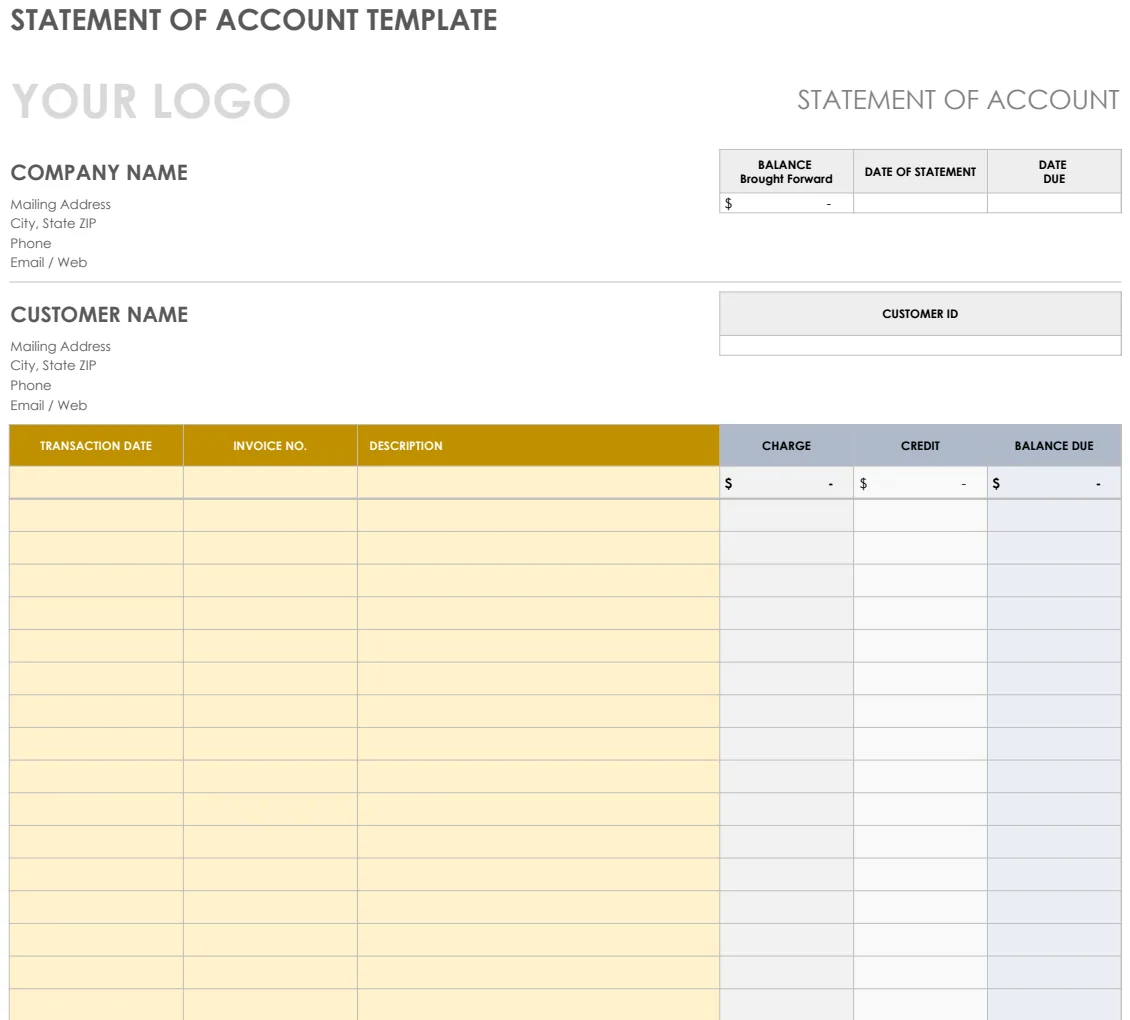Click the first empty TRANSACTION DATE cell
Viewport: 1130px width, 1020px height.
click(96, 483)
